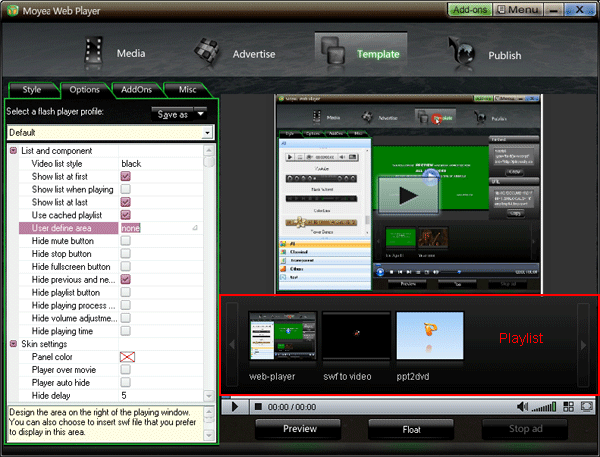
Task: Toggle Hide playlist button checkbox
Action: coord(126,292)
